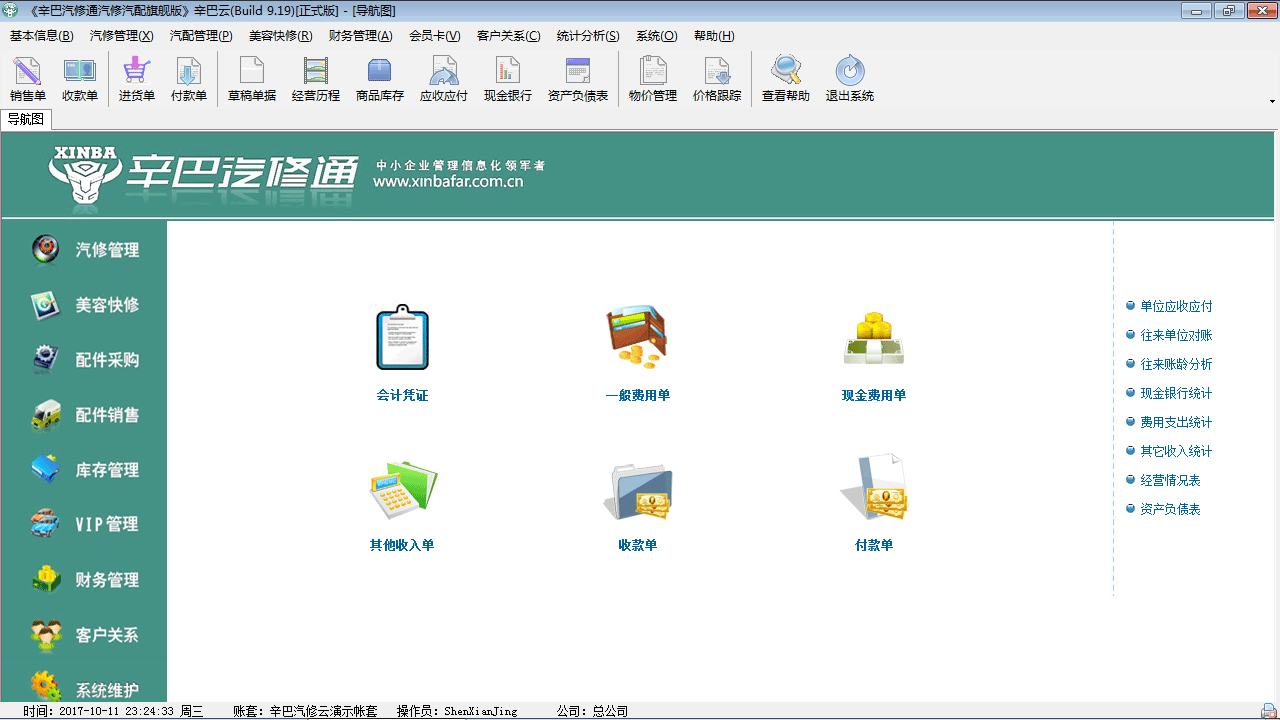Open the 往来账龄分析 link
1280x720 pixels.
1176,364
